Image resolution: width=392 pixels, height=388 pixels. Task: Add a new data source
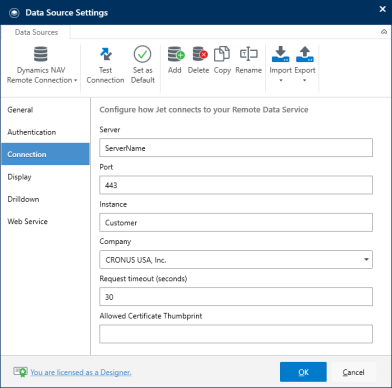click(x=175, y=60)
